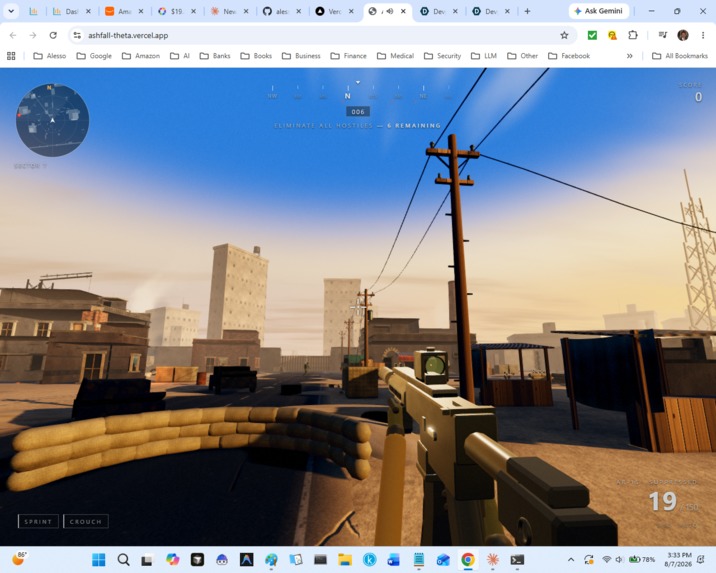The width and height of the screenshot is (716, 573).
Task: Switch to the Amazon browser tab
Action: [x=124, y=11]
